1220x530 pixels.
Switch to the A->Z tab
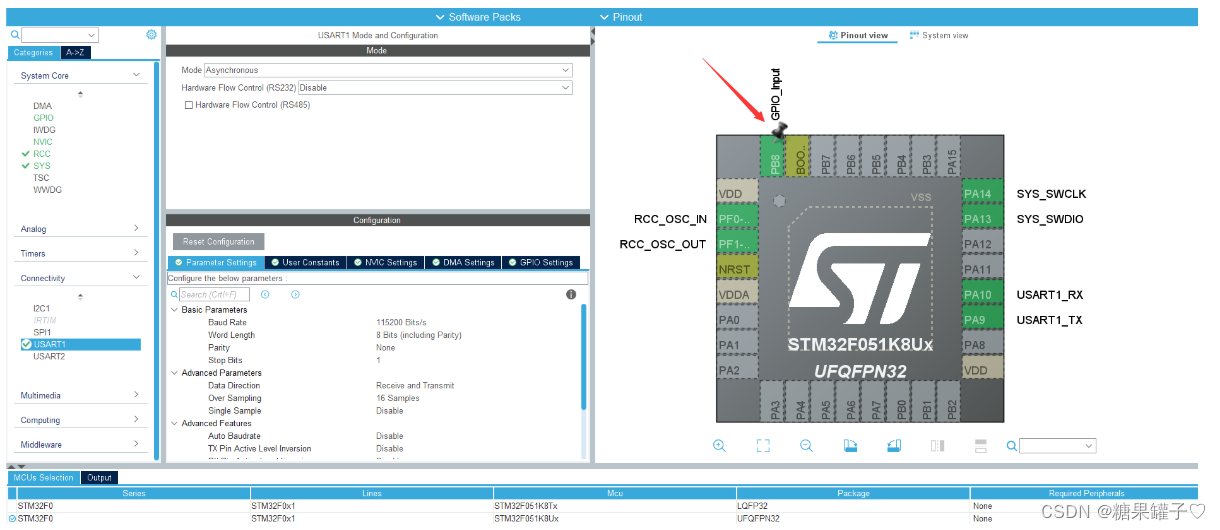(74, 53)
